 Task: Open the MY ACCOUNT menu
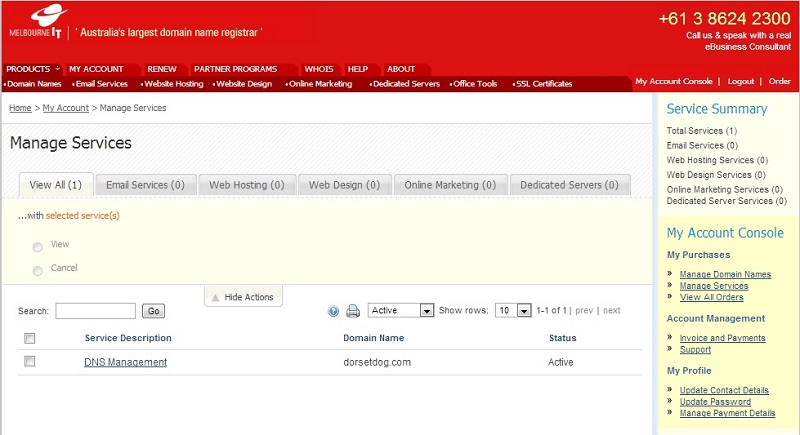[96, 69]
